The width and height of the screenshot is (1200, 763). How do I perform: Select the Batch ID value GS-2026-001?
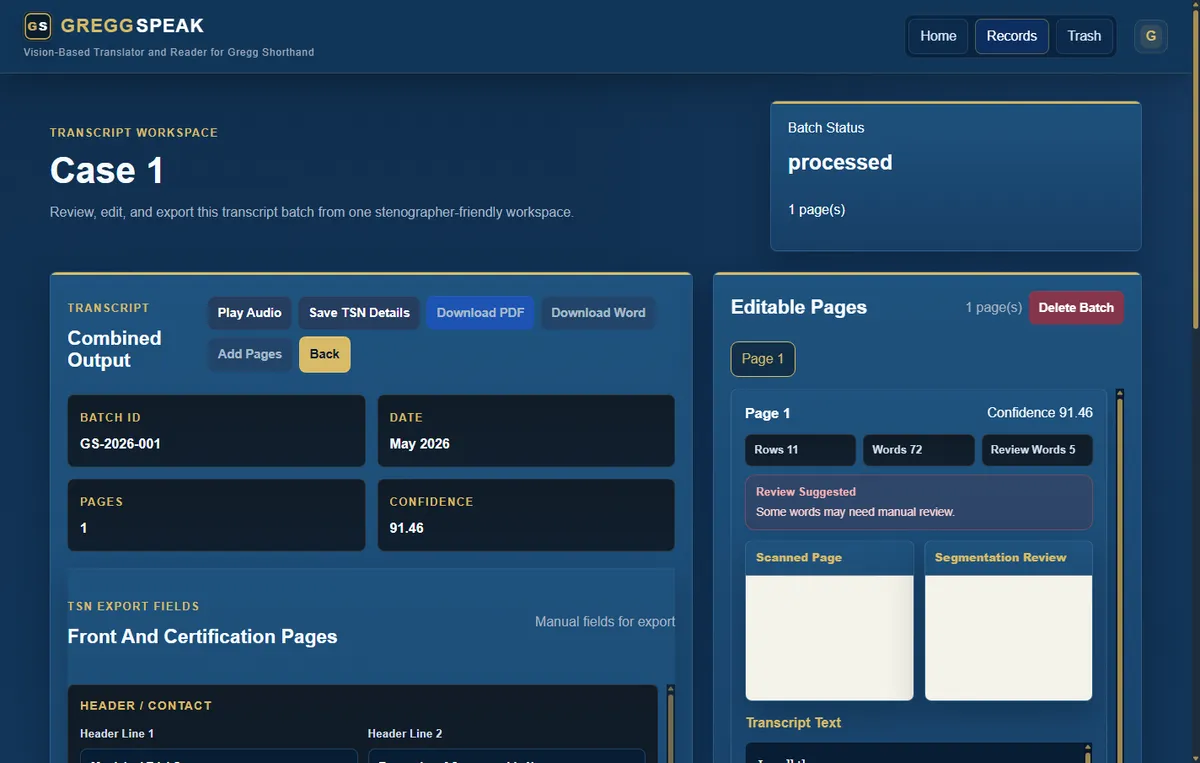click(120, 444)
